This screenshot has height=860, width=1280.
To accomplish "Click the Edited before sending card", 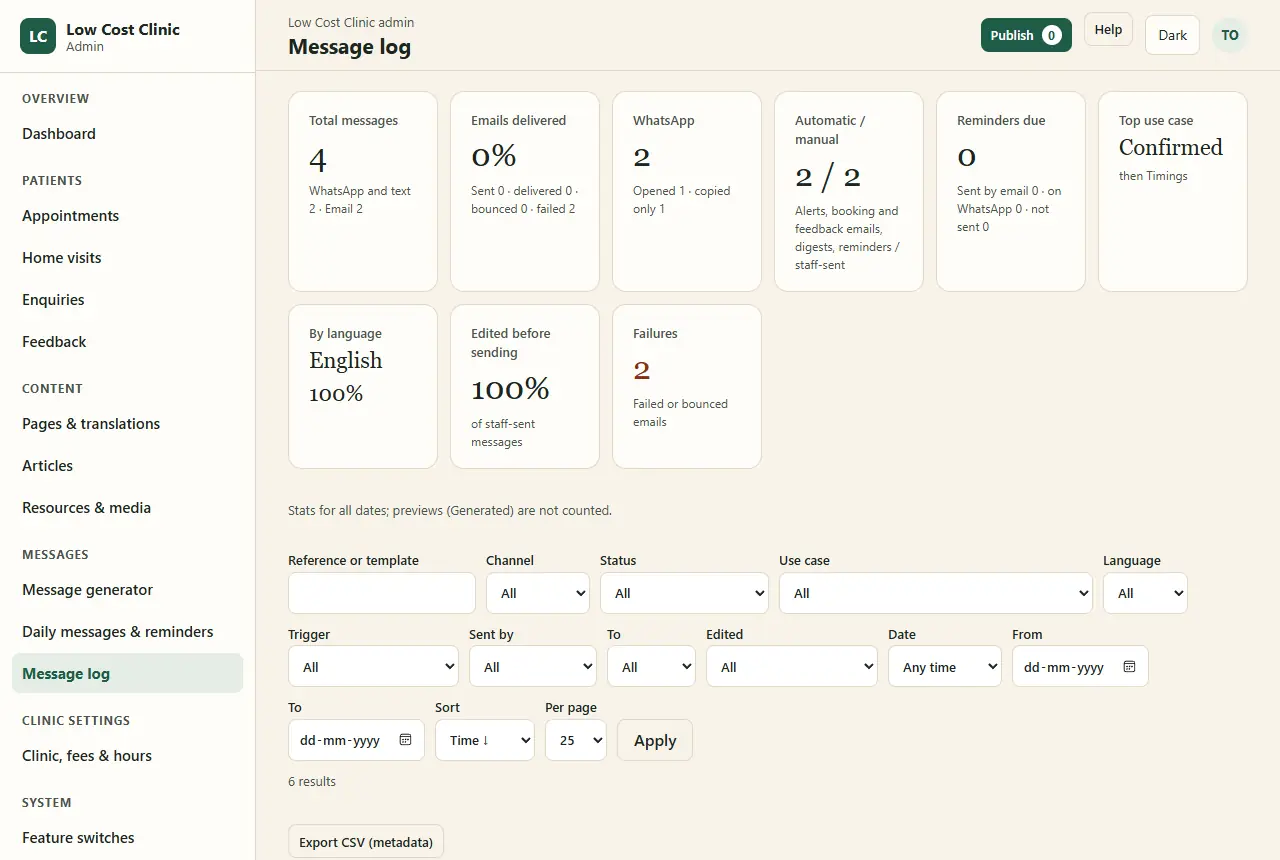I will [525, 387].
